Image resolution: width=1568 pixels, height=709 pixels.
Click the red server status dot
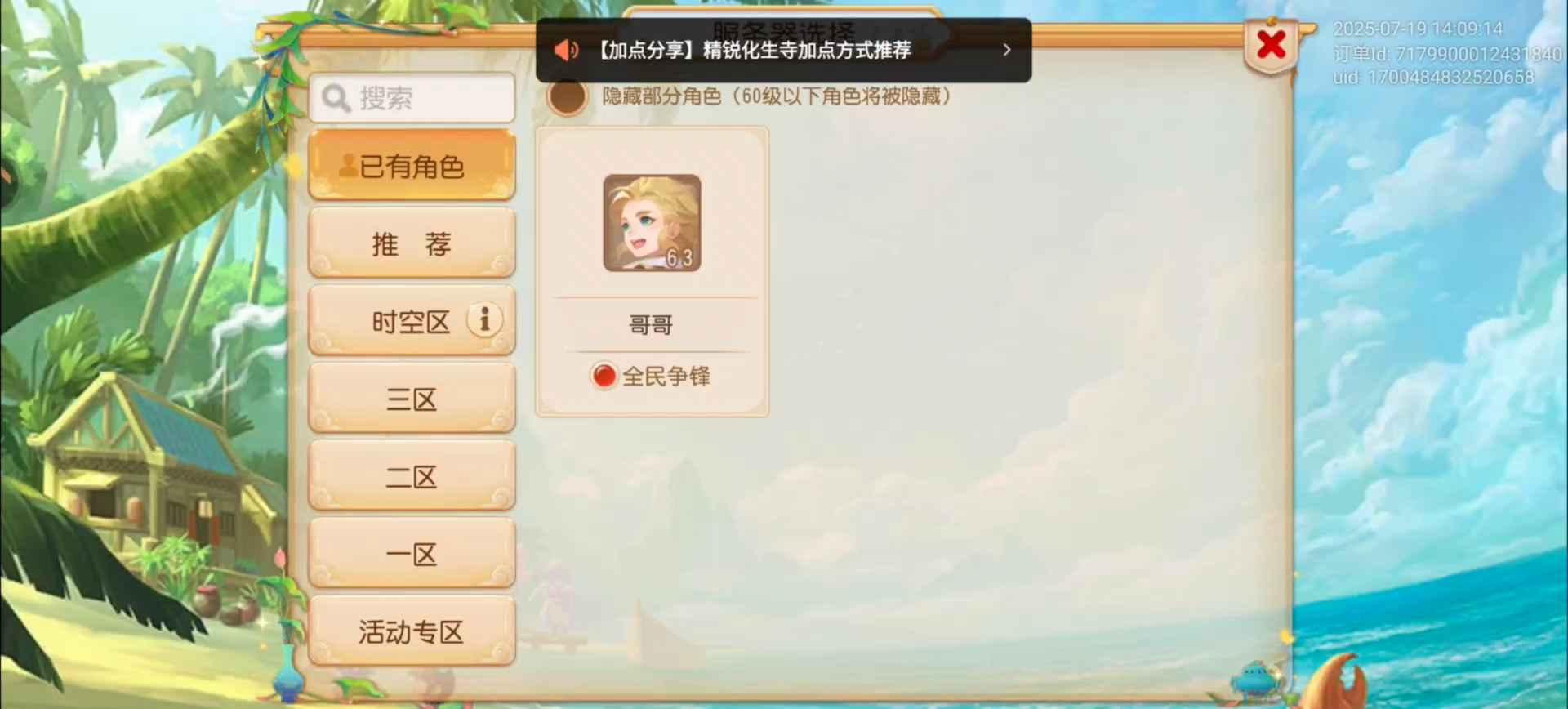604,376
